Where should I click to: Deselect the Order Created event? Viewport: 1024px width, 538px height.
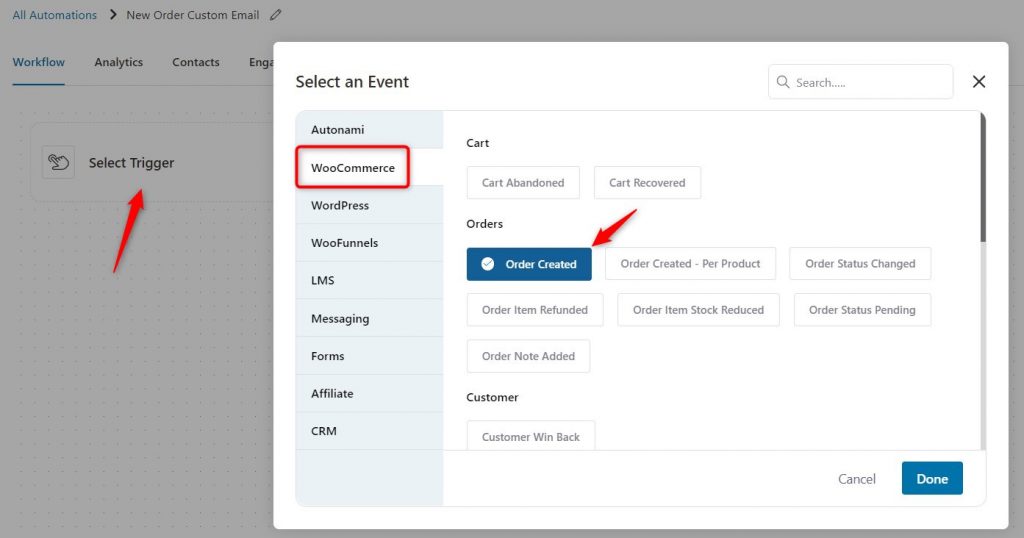click(529, 264)
